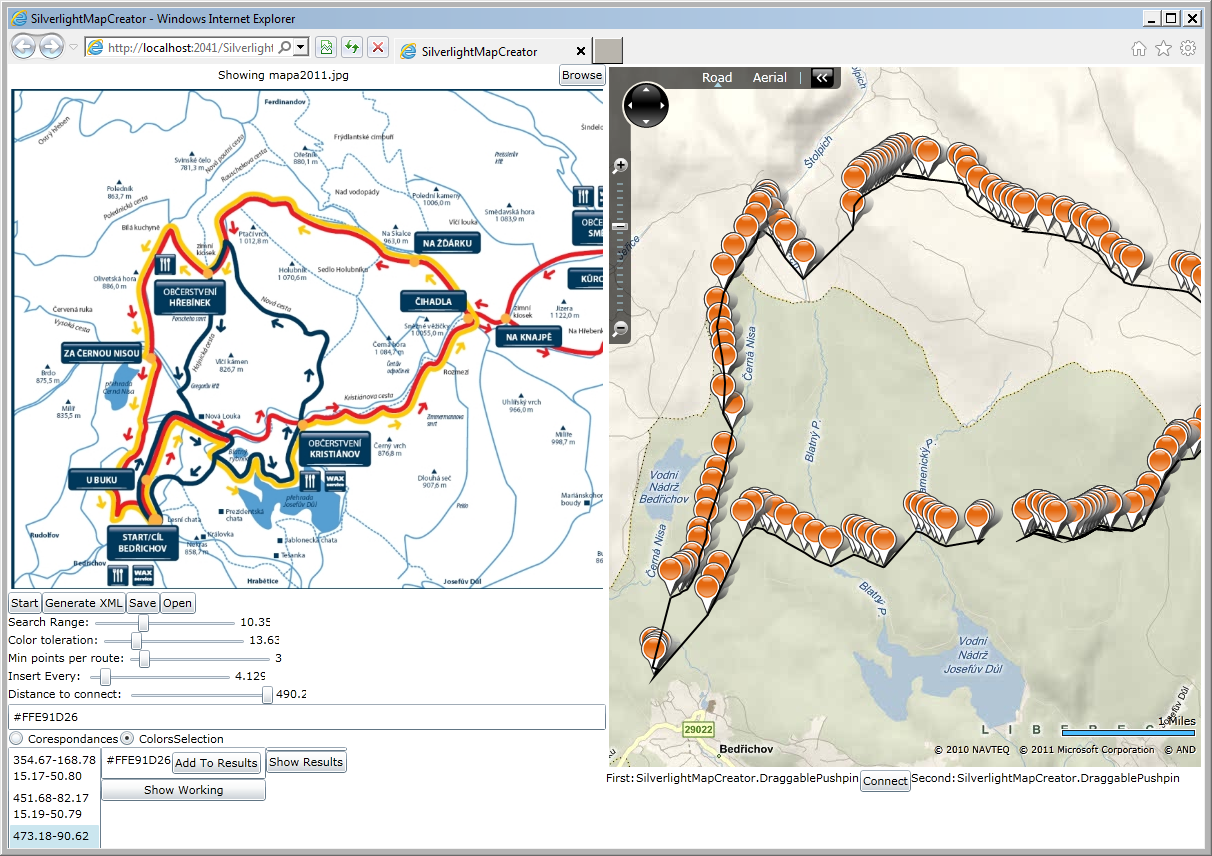Click Internet Explorer logo in title bar
The image size is (1212, 856).
pos(17,17)
